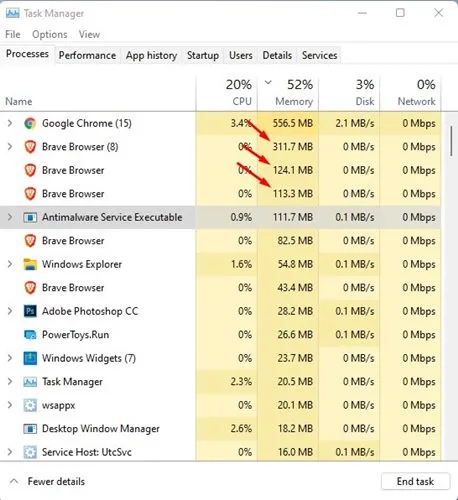Image resolution: width=458 pixels, height=500 pixels.
Task: Click the Antimalware Service Executable icon
Action: [x=30, y=217]
